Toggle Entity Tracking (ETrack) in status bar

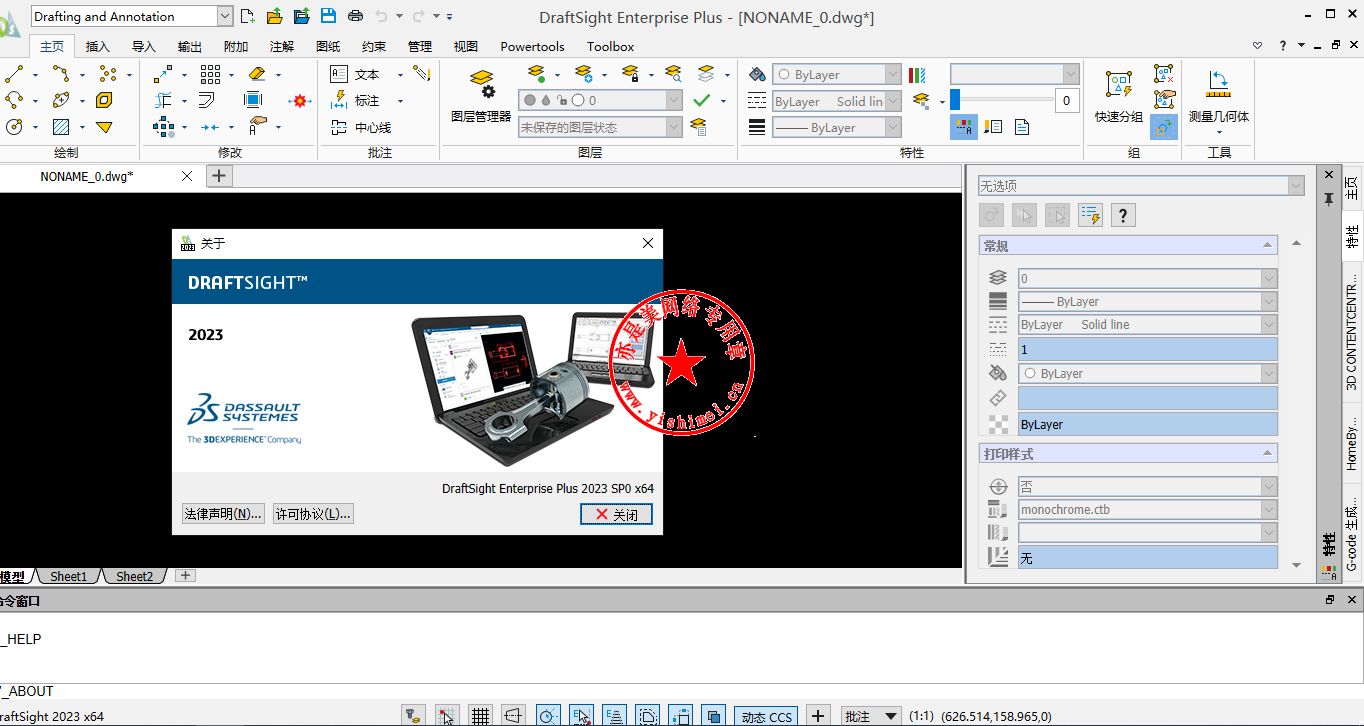point(616,716)
